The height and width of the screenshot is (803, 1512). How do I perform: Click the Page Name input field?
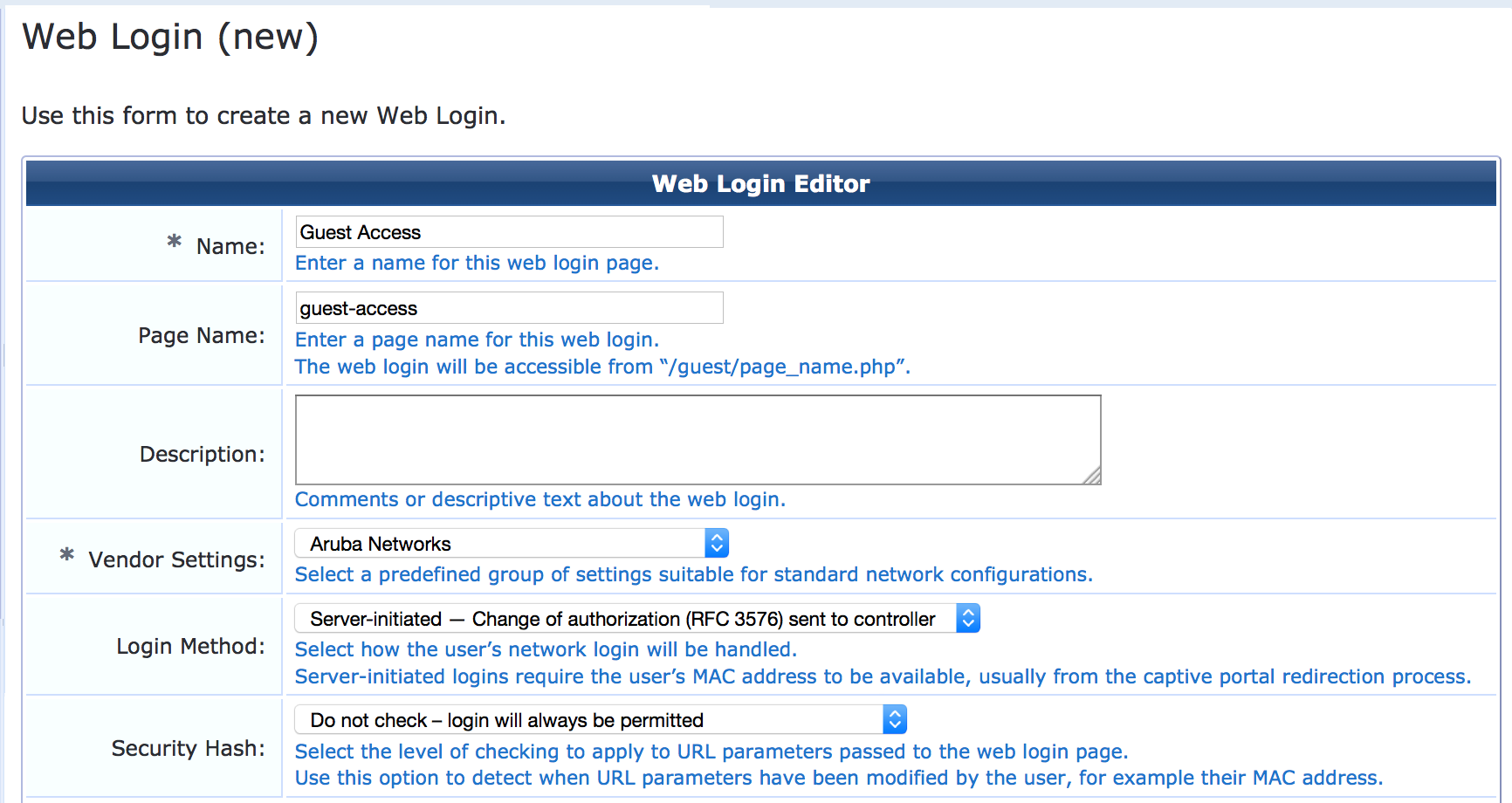(509, 308)
